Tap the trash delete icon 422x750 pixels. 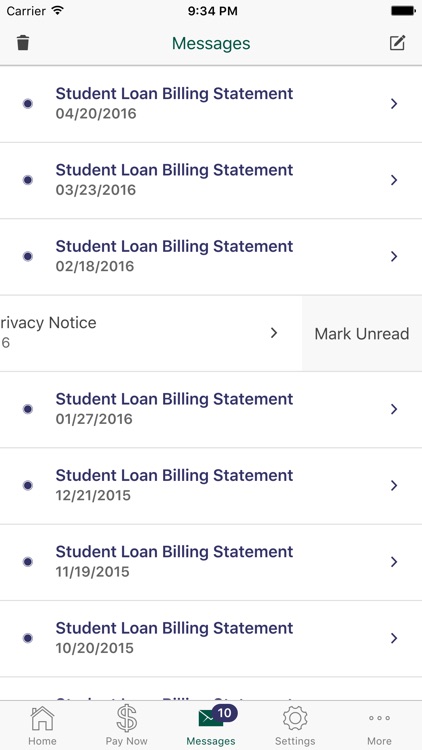coord(23,43)
